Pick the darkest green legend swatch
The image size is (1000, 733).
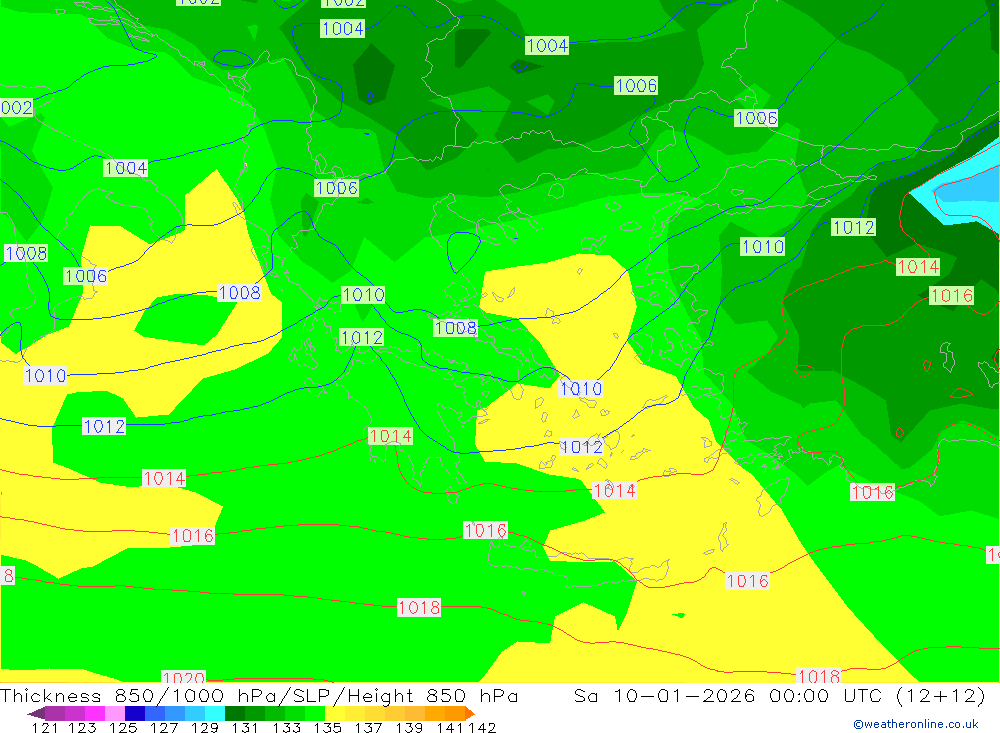(x=235, y=713)
